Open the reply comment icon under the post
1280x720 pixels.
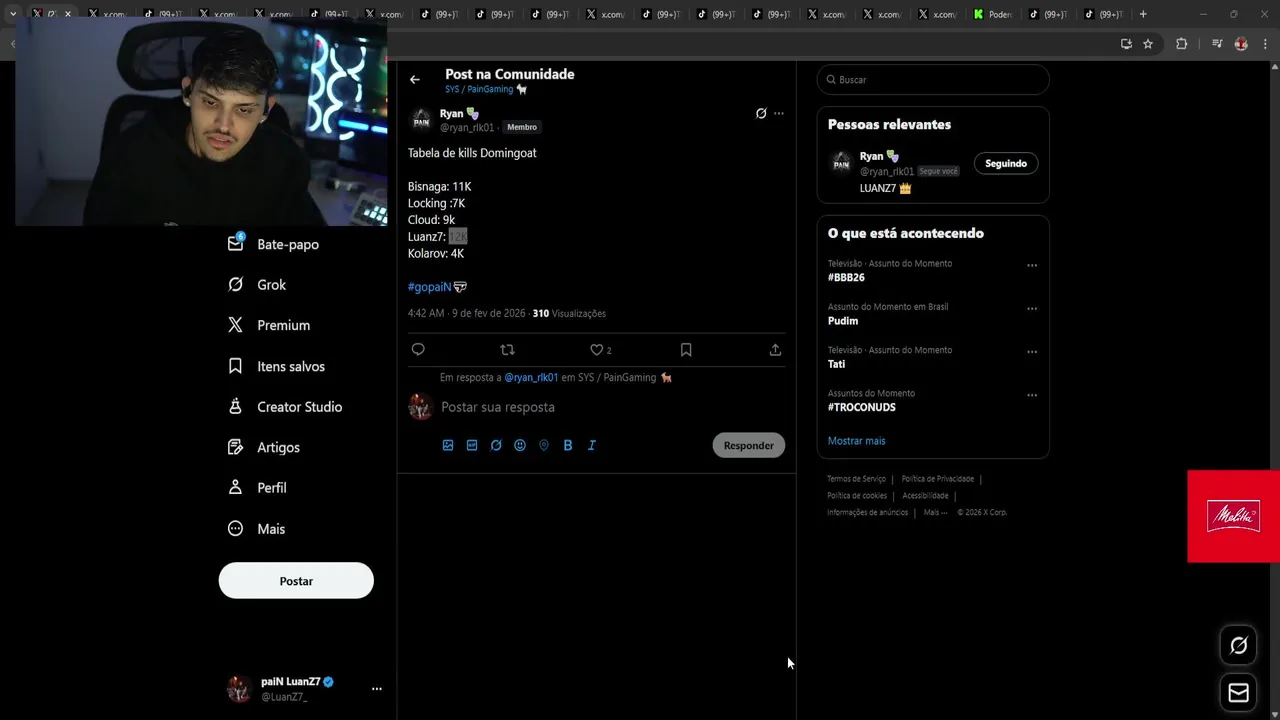[x=418, y=349]
